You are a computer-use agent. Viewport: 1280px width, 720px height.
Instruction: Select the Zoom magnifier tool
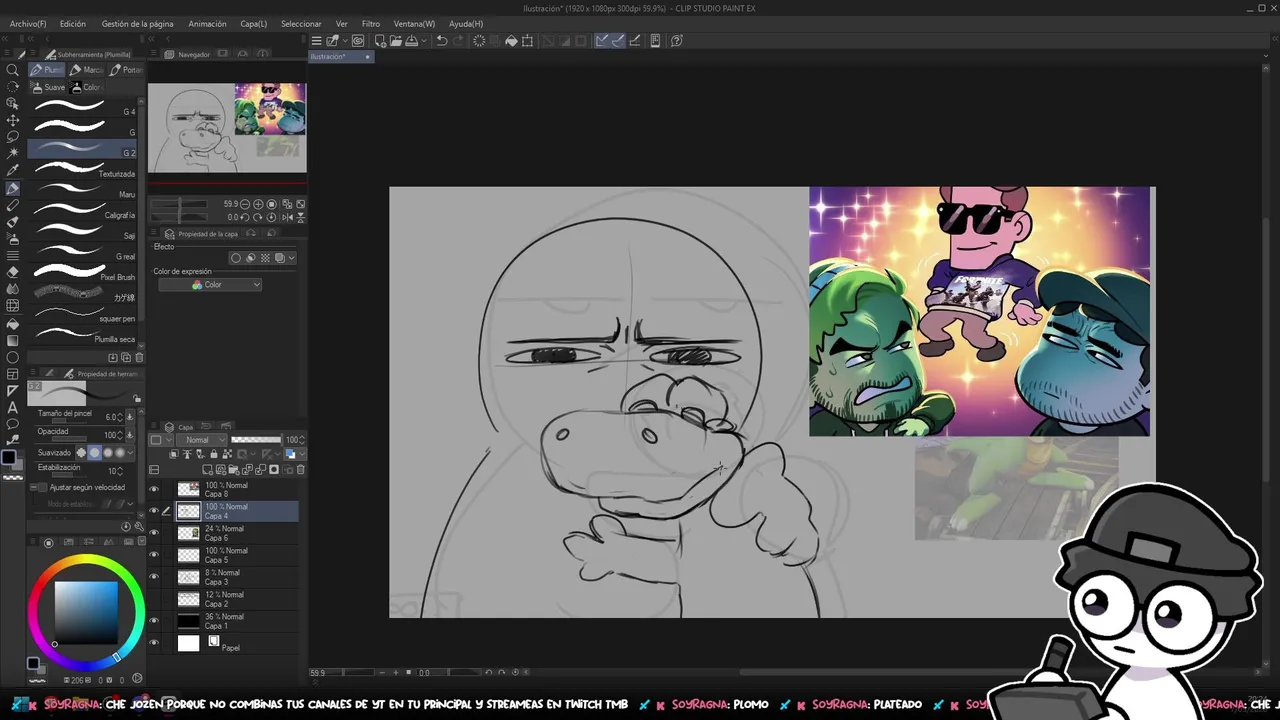click(13, 69)
